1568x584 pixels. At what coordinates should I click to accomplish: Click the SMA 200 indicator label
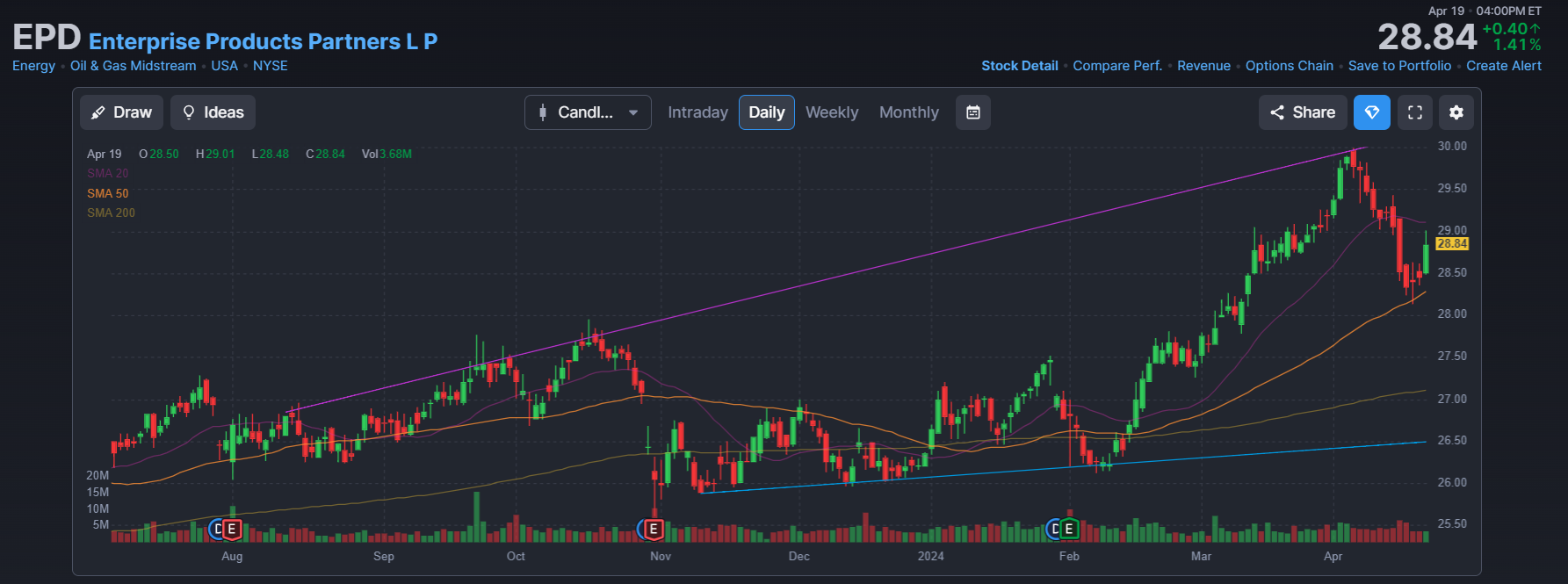click(x=111, y=213)
